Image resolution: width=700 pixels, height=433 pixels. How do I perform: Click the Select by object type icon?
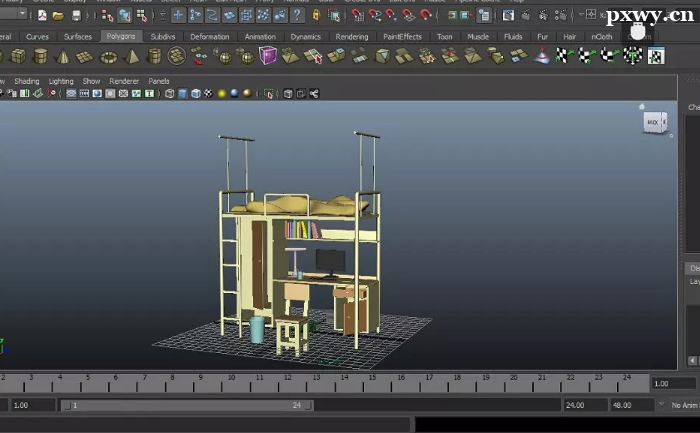click(x=125, y=16)
